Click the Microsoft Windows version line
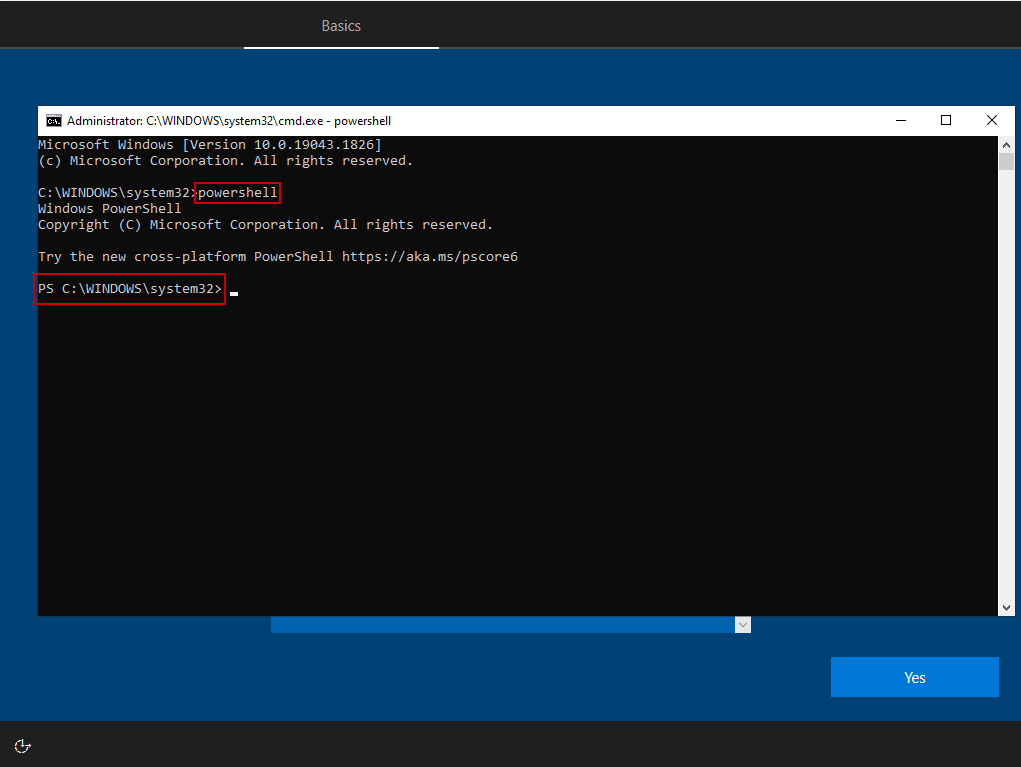This screenshot has height=767, width=1021. (209, 145)
